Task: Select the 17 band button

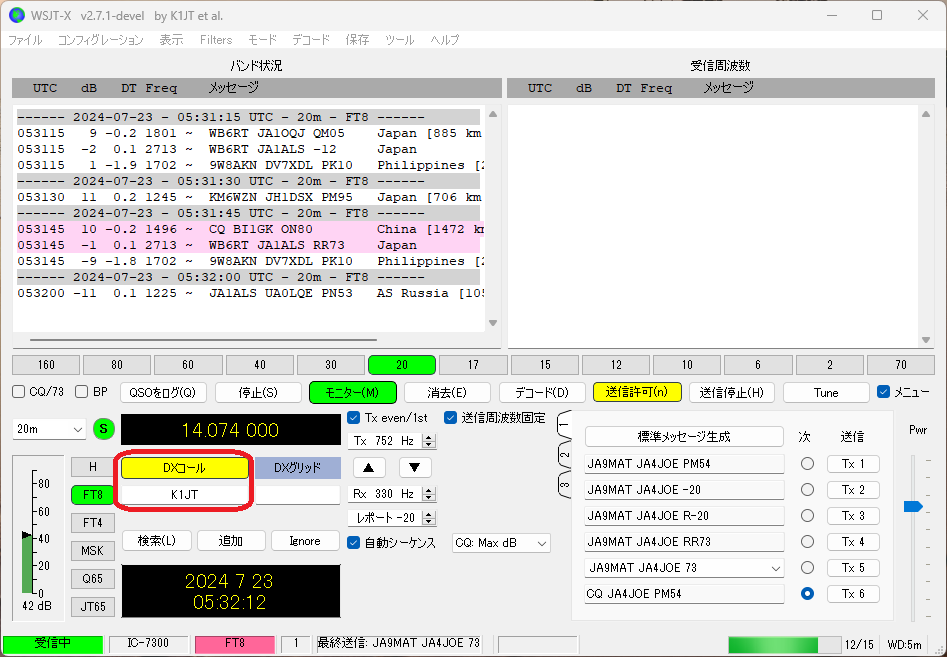Action: (x=473, y=365)
